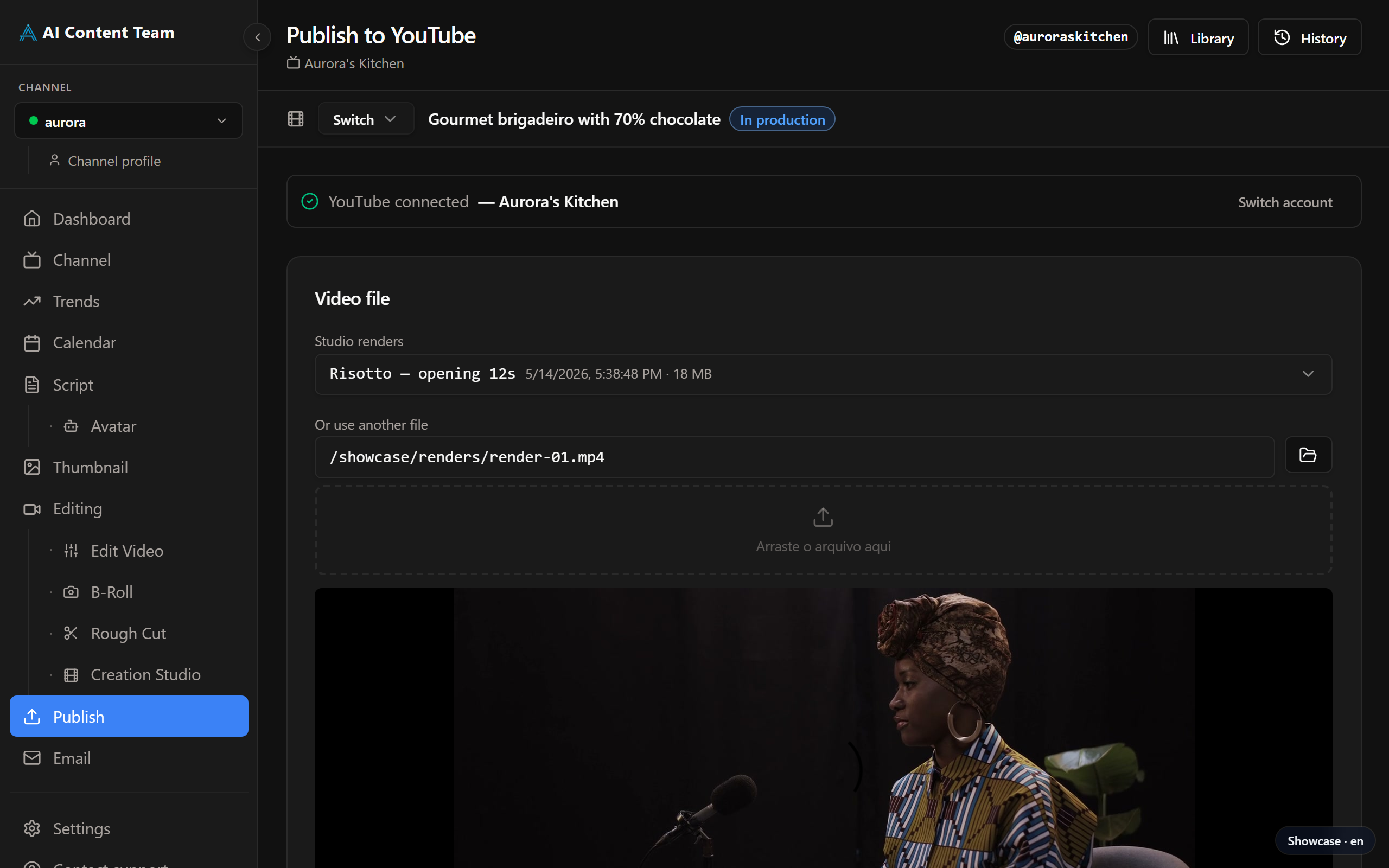Open the Thumbnail page
Image resolution: width=1389 pixels, height=868 pixels.
[x=129, y=467]
